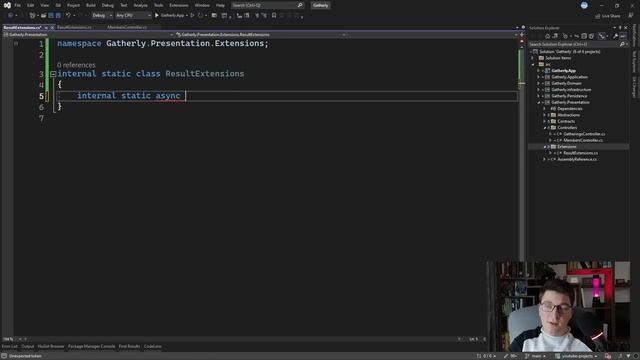Collapse the Gatherly.Presentation project
This screenshot has height=360, width=640.
pos(538,102)
